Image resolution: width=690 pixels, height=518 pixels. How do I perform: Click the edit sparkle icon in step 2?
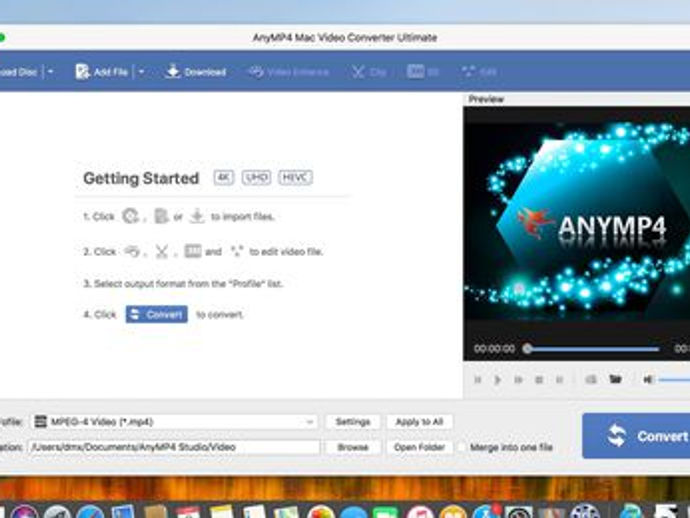pyautogui.click(x=237, y=251)
